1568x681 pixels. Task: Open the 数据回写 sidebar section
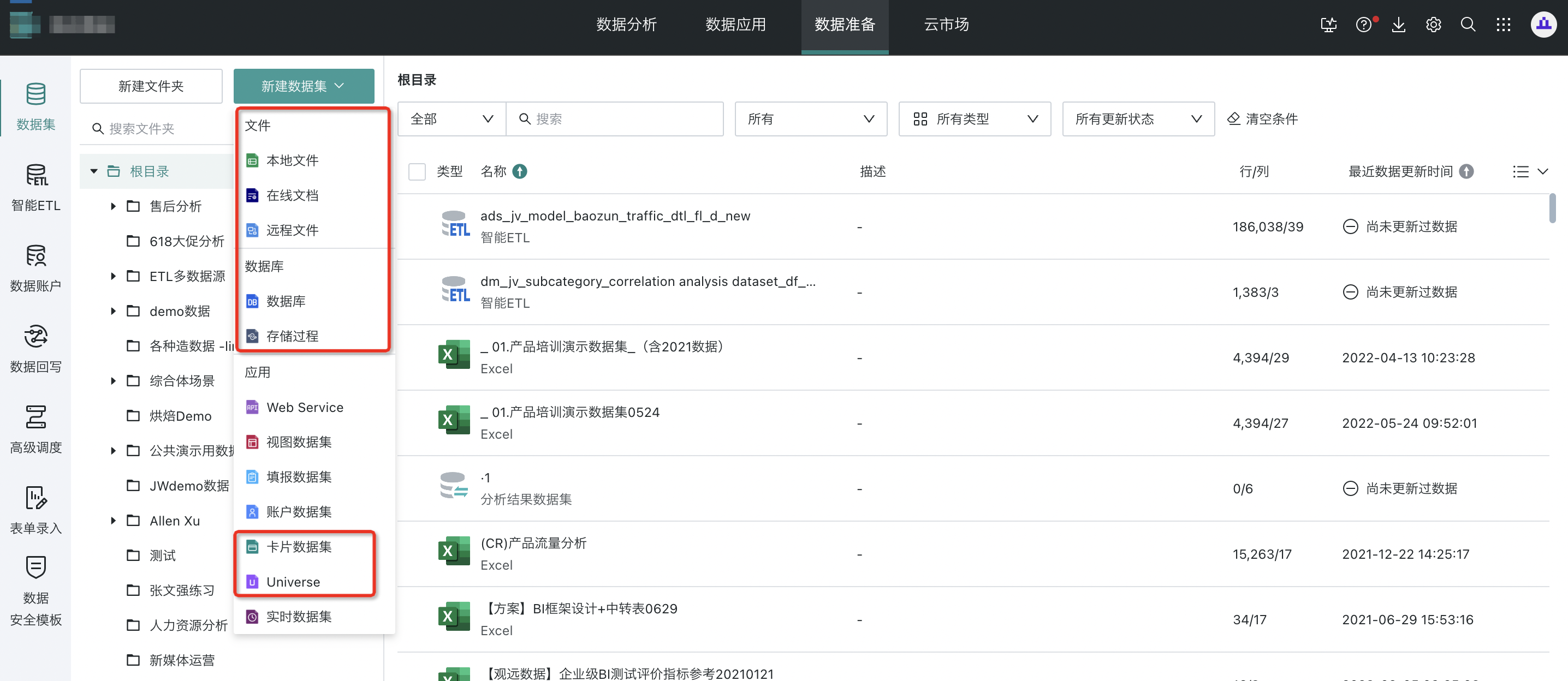tap(35, 349)
